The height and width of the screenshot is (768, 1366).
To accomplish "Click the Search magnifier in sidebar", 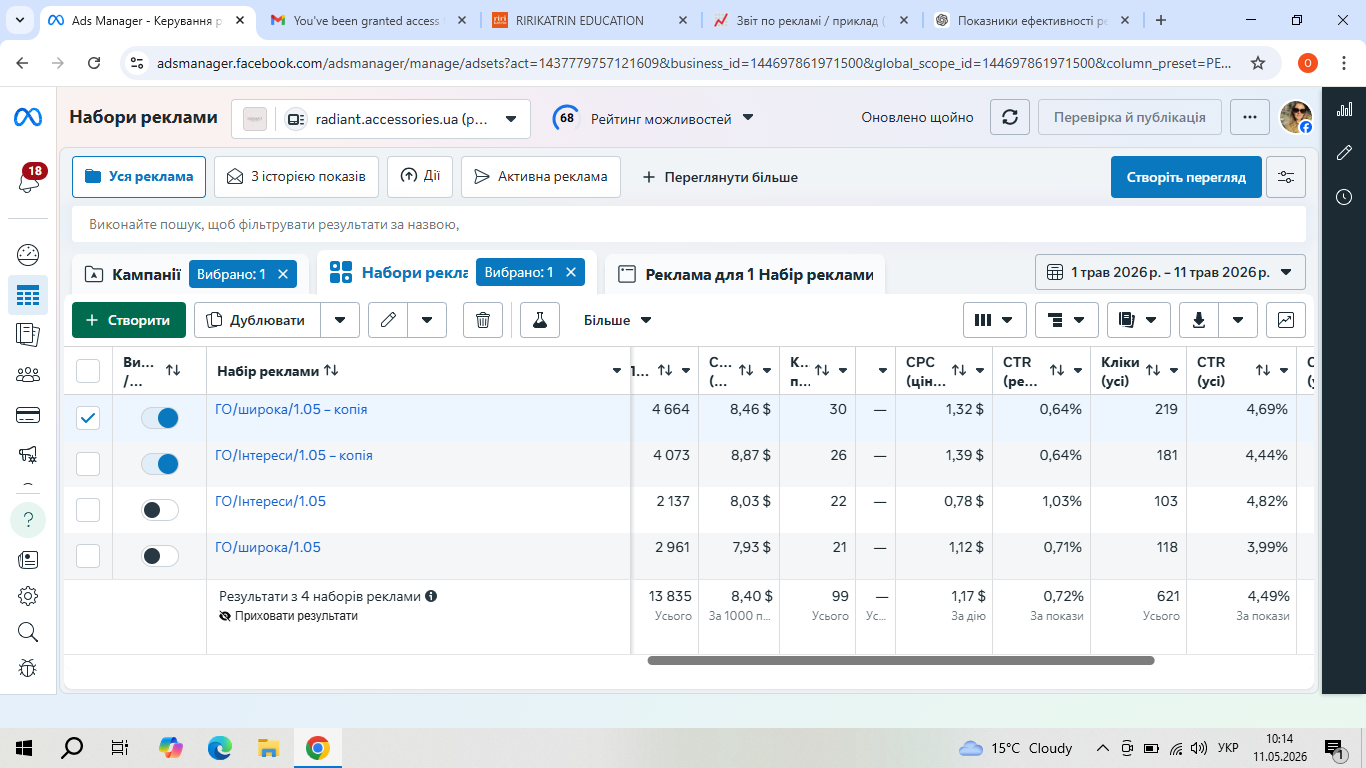I will tap(28, 632).
